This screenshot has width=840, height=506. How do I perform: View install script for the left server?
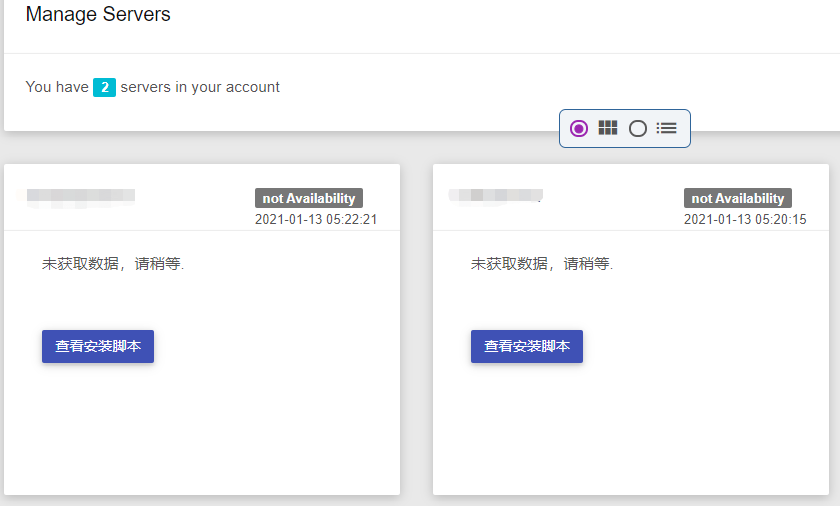[98, 346]
